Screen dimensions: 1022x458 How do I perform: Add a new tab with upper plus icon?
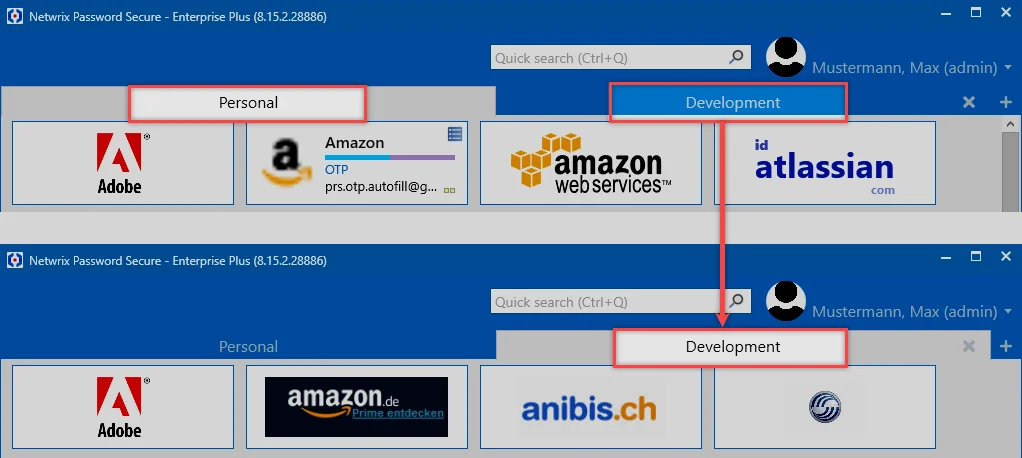click(x=1006, y=102)
